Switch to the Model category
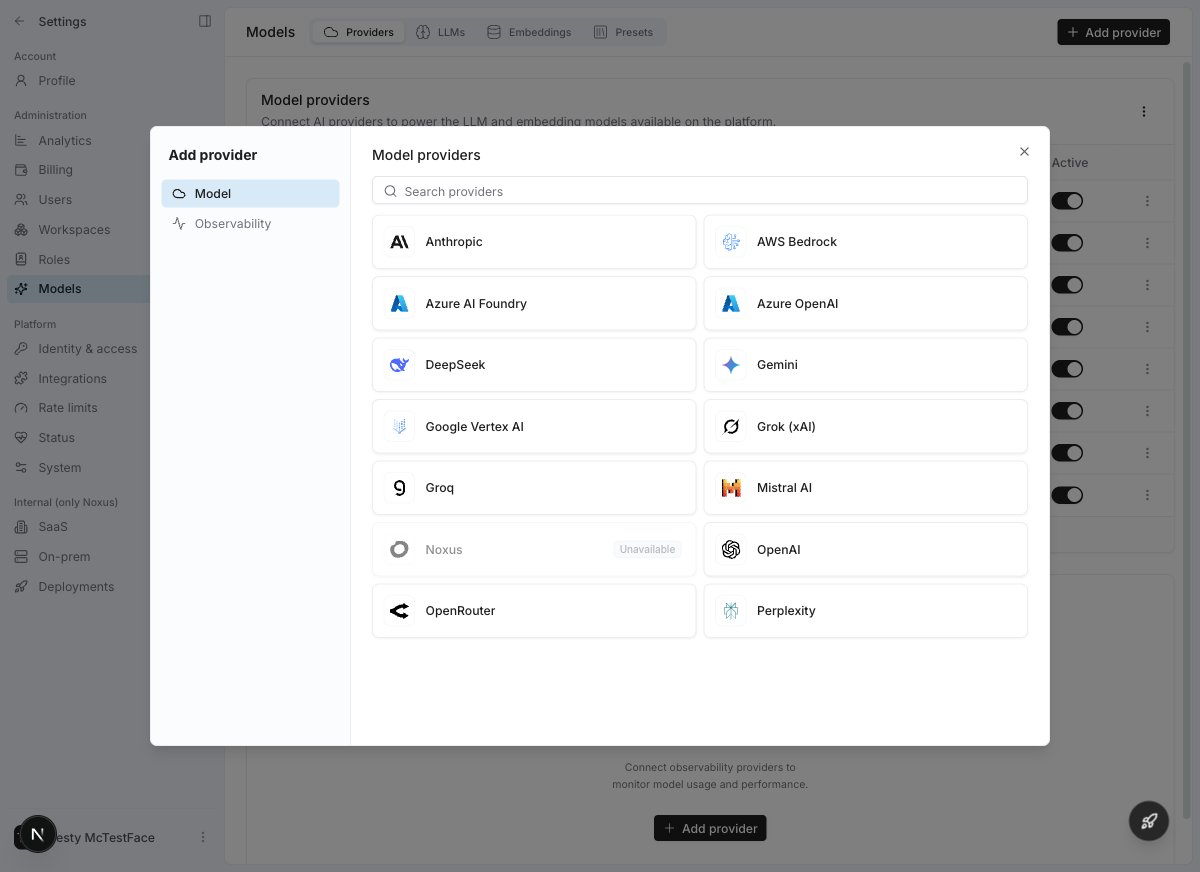 (x=250, y=194)
